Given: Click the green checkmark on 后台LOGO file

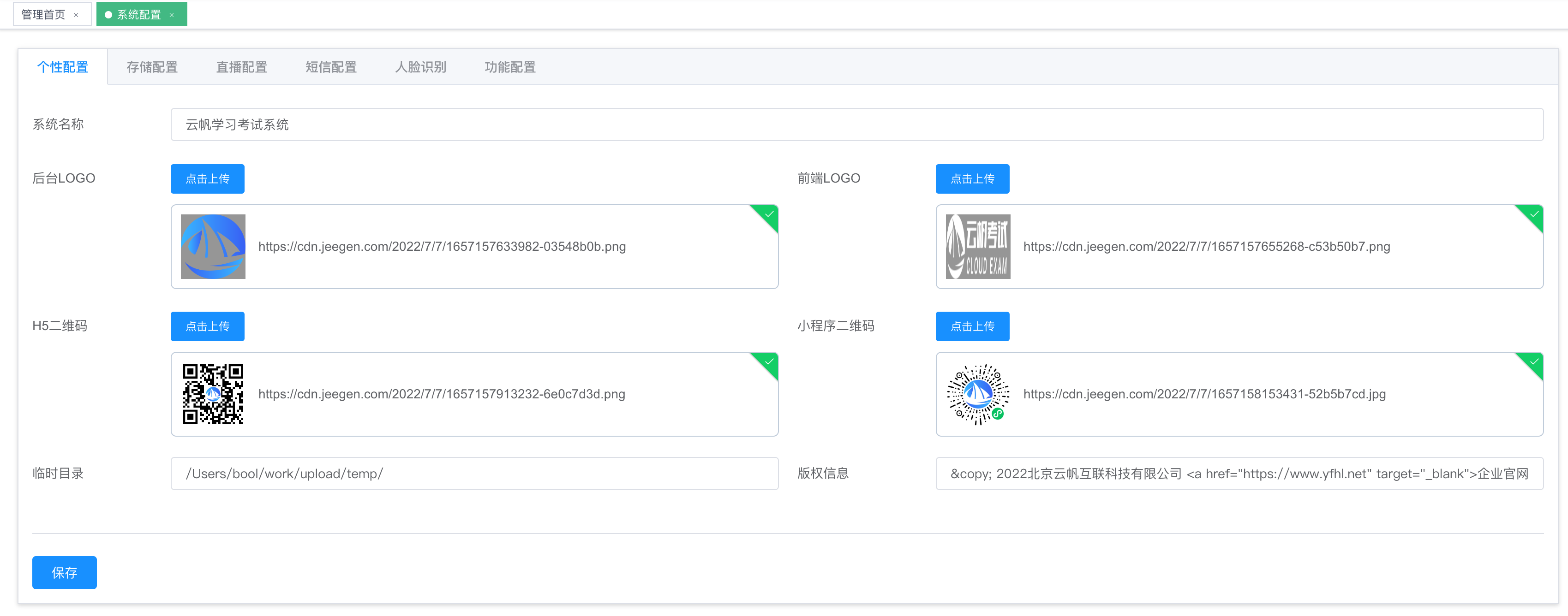Looking at the screenshot, I should point(769,214).
